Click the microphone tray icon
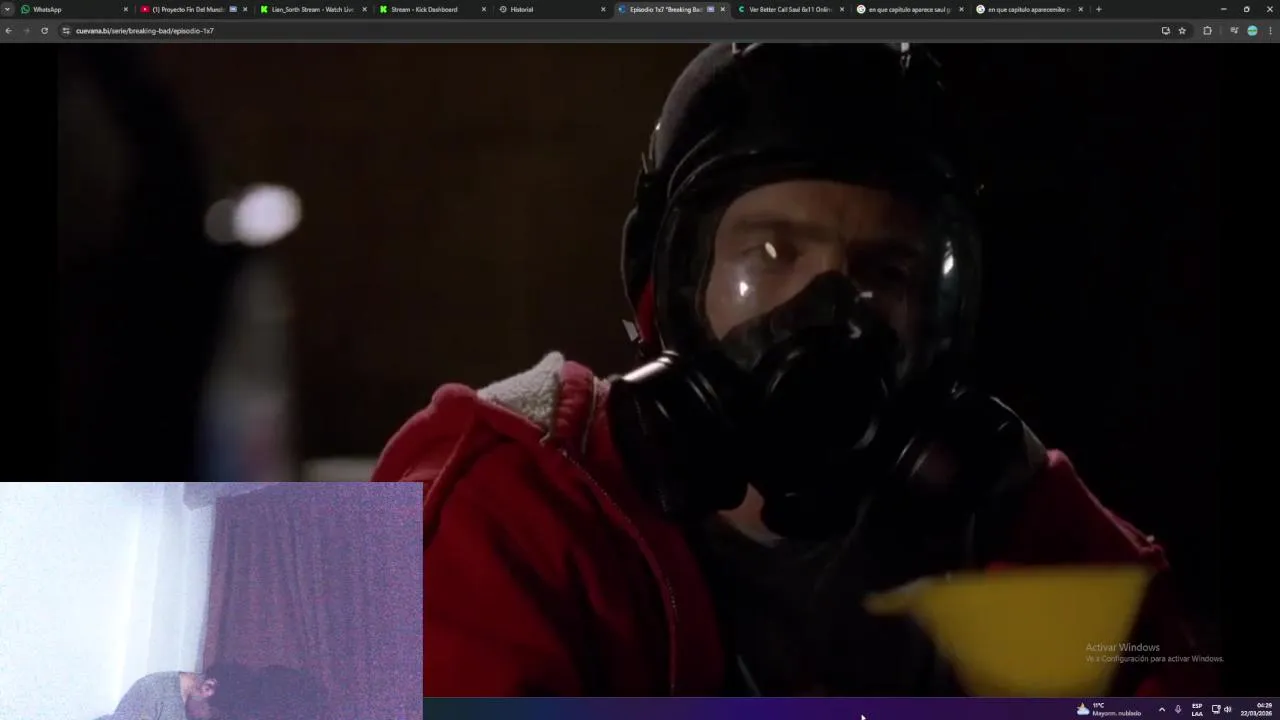 pos(1178,709)
